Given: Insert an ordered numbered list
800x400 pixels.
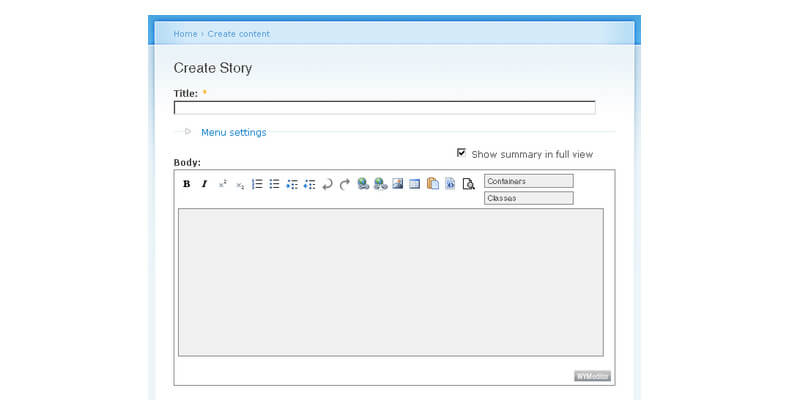Looking at the screenshot, I should click(x=257, y=184).
